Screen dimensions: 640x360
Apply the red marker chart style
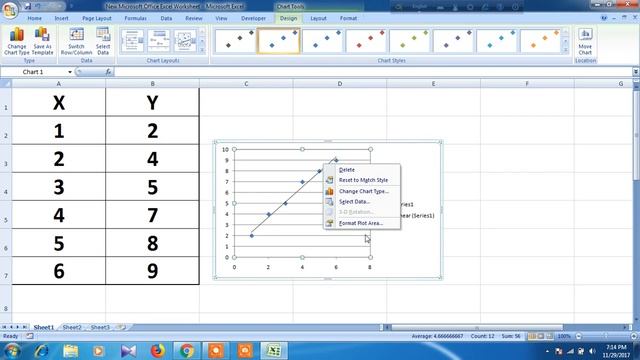pos(366,41)
